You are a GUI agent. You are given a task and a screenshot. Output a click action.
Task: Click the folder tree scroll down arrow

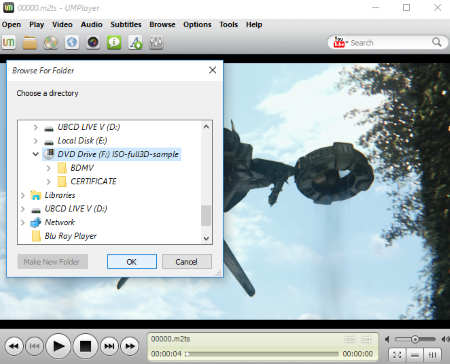[x=206, y=238]
